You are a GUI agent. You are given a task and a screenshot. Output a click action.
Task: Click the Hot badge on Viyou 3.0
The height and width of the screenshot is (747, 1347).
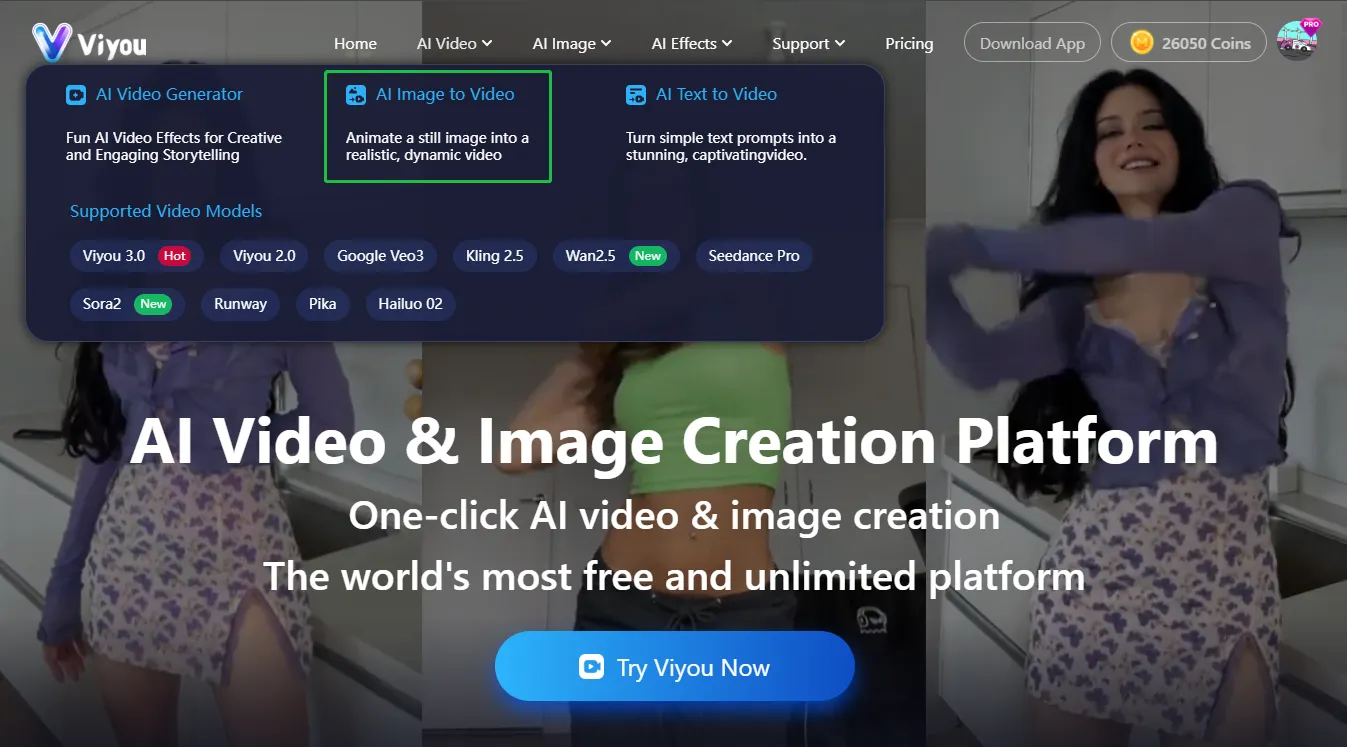pyautogui.click(x=174, y=255)
